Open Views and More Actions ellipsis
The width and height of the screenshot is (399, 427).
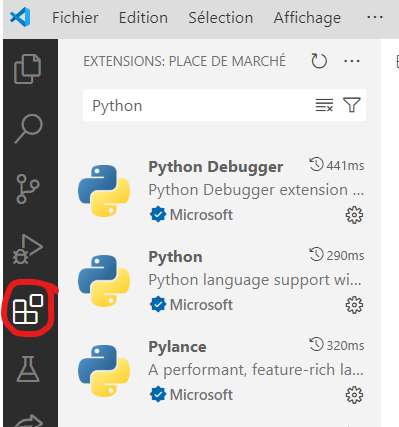[x=352, y=61]
